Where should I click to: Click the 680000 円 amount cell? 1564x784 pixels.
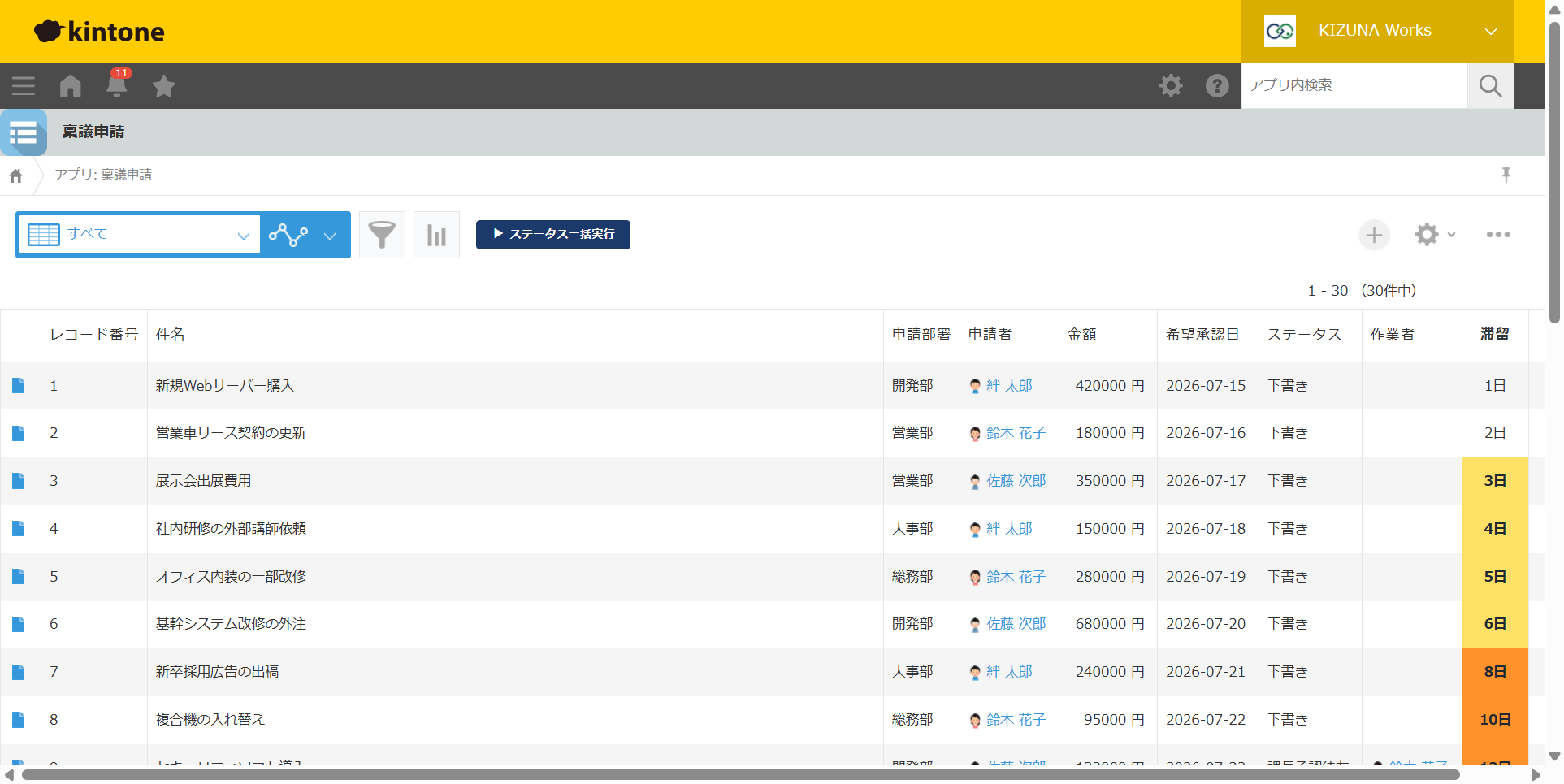pyautogui.click(x=1110, y=624)
